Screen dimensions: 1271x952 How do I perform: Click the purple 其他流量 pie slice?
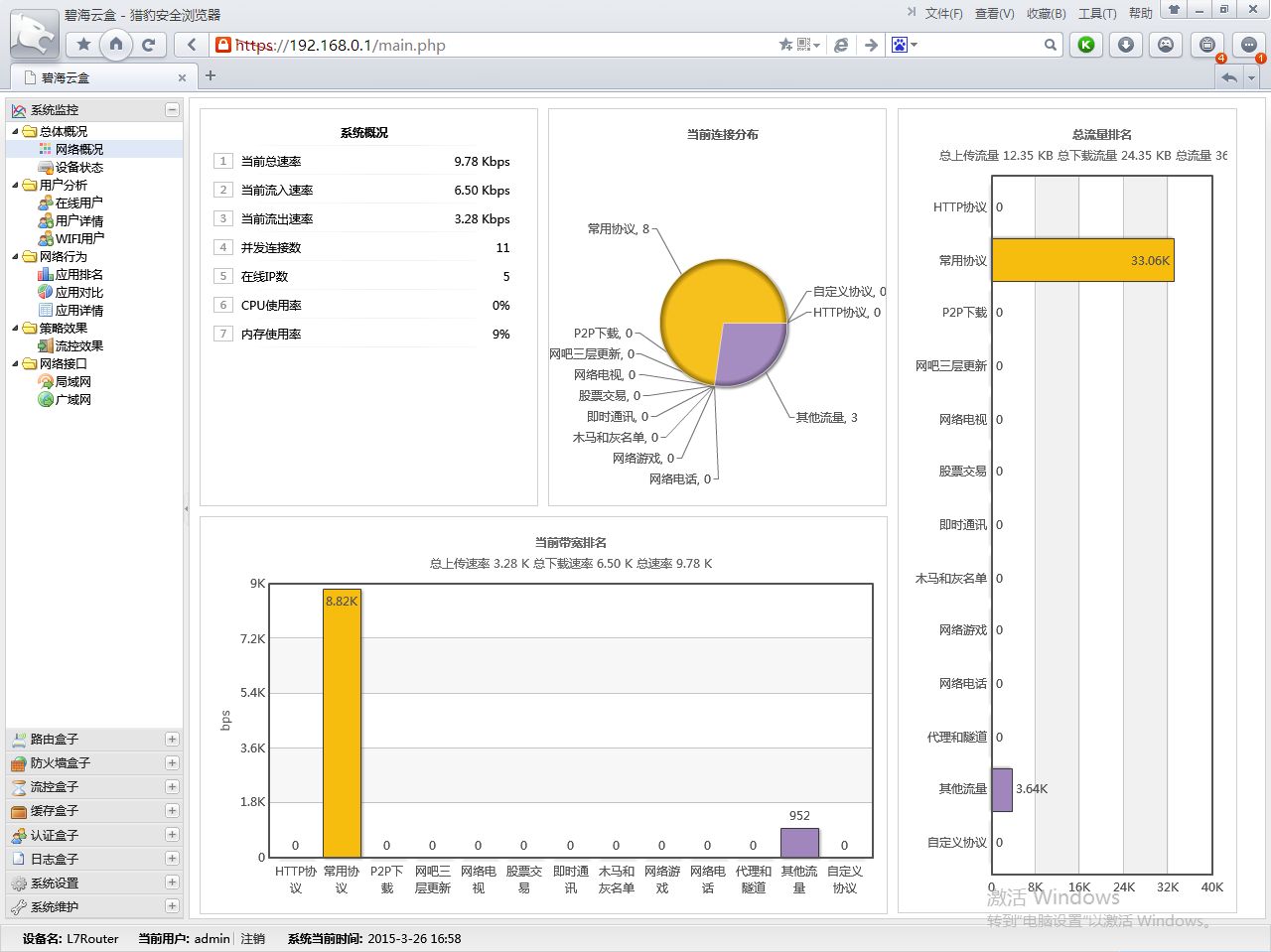point(750,352)
